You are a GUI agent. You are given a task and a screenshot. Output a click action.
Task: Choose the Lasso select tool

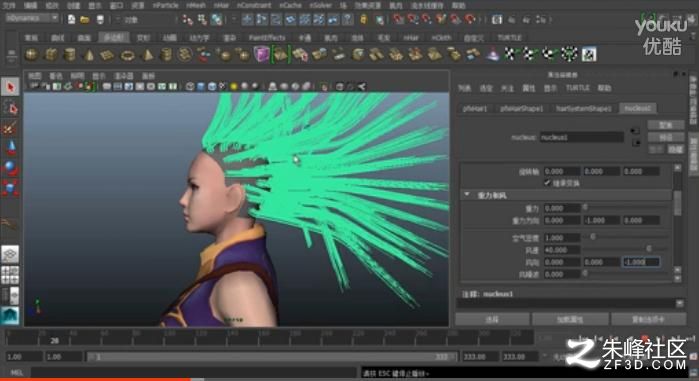[x=10, y=108]
